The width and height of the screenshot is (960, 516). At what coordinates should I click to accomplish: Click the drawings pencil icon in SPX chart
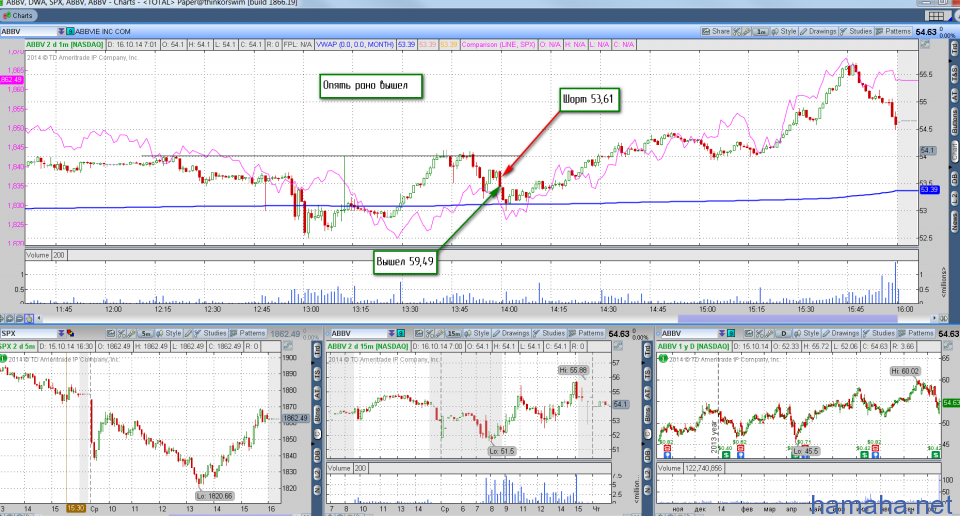coord(188,334)
